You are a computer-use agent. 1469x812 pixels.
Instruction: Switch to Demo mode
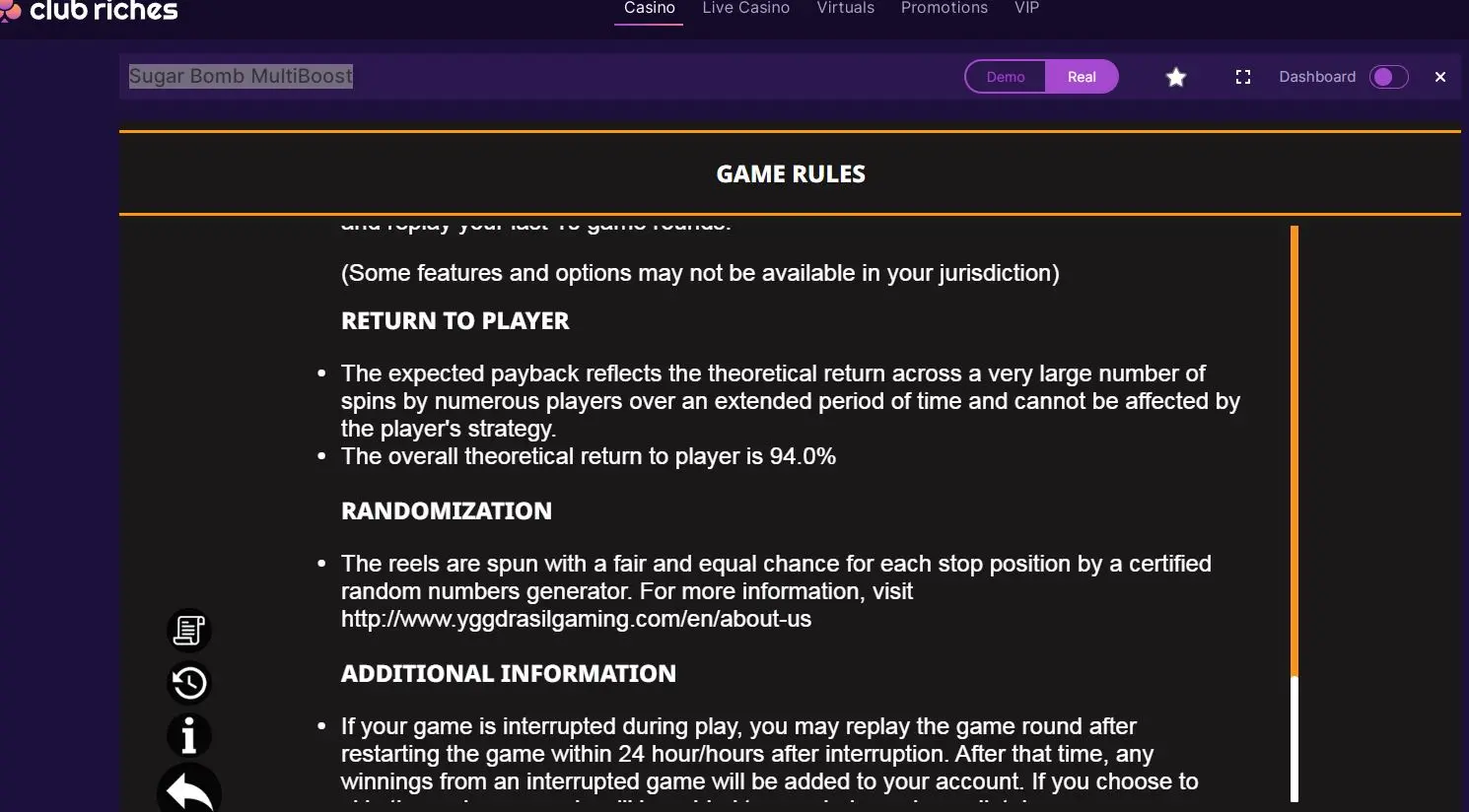click(1006, 77)
